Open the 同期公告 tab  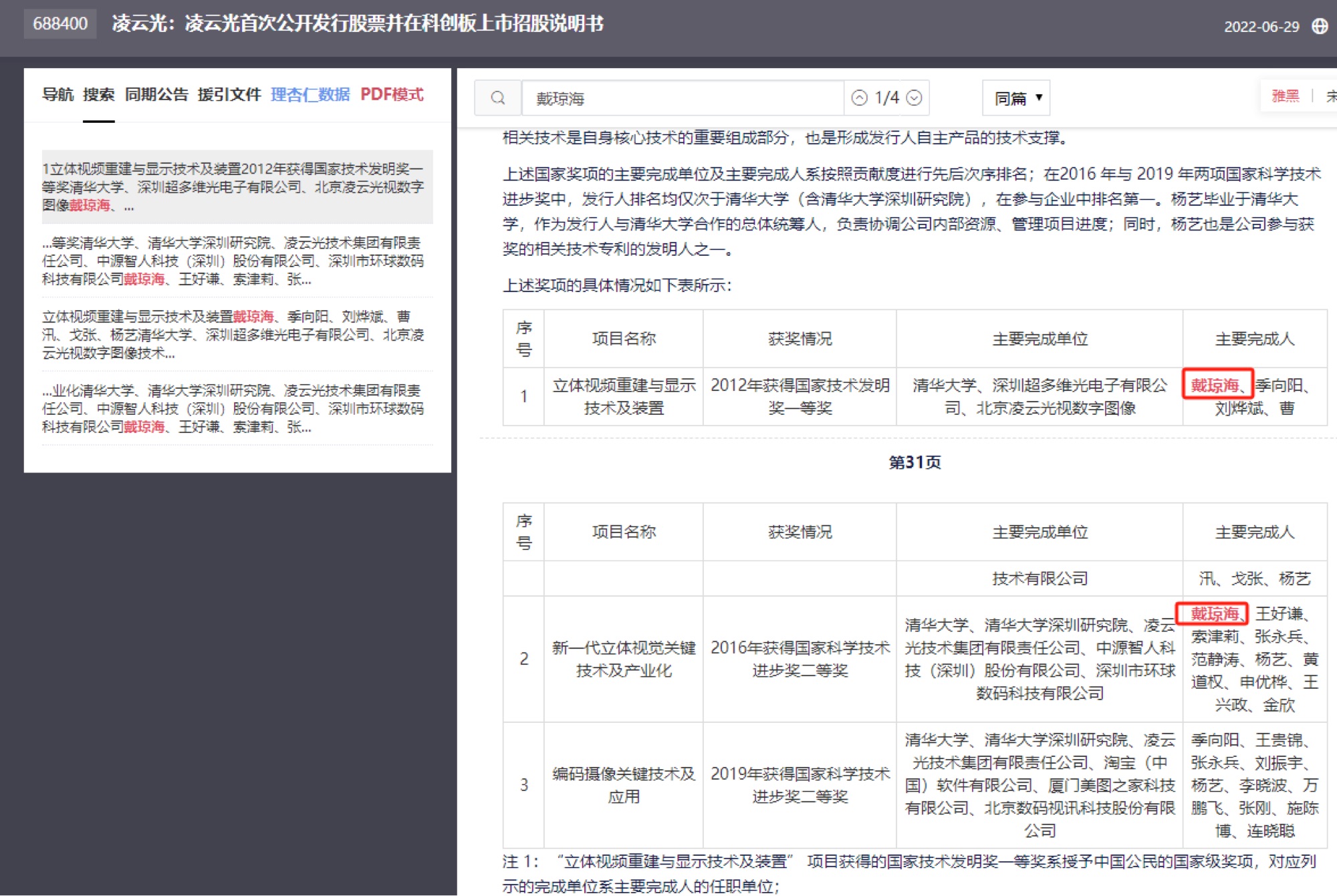click(x=156, y=95)
